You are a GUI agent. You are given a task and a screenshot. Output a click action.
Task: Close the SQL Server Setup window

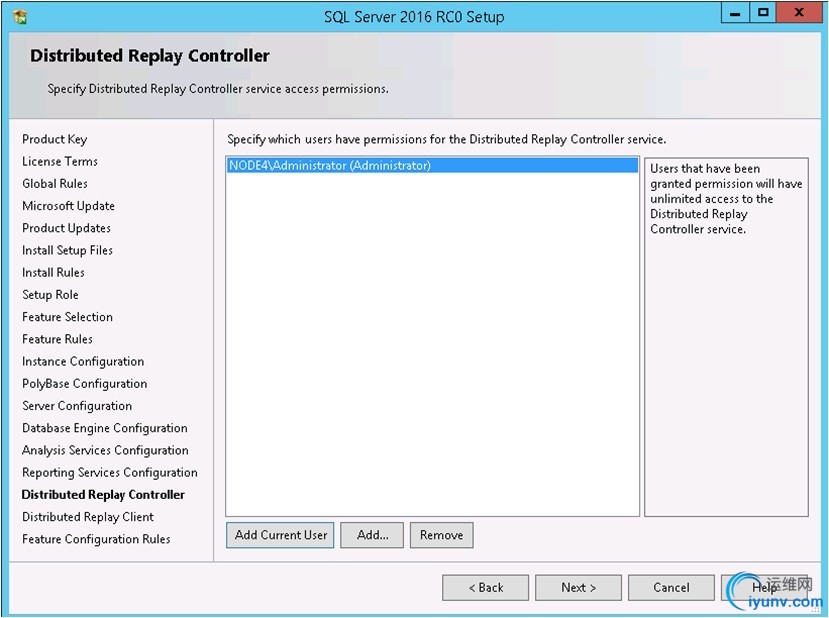point(798,13)
